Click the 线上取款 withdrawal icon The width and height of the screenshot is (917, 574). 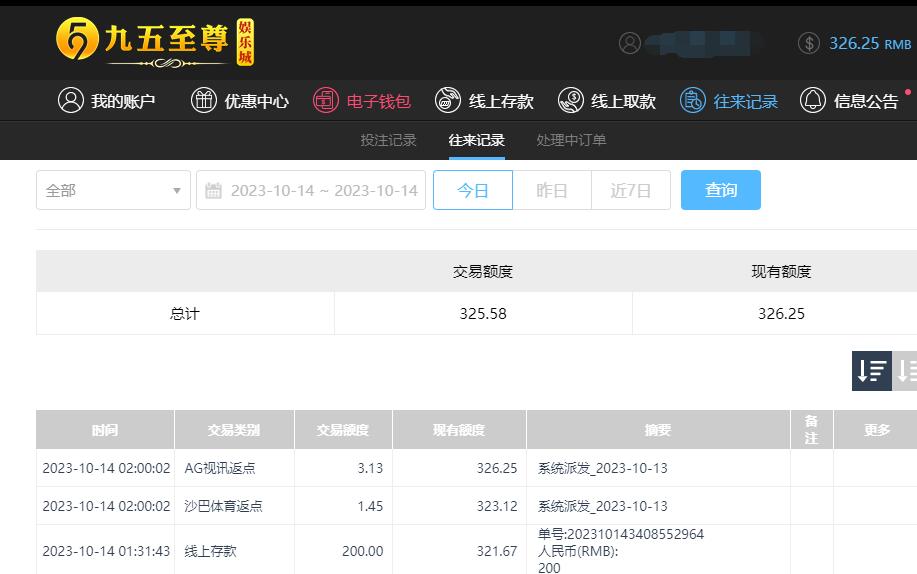(571, 100)
